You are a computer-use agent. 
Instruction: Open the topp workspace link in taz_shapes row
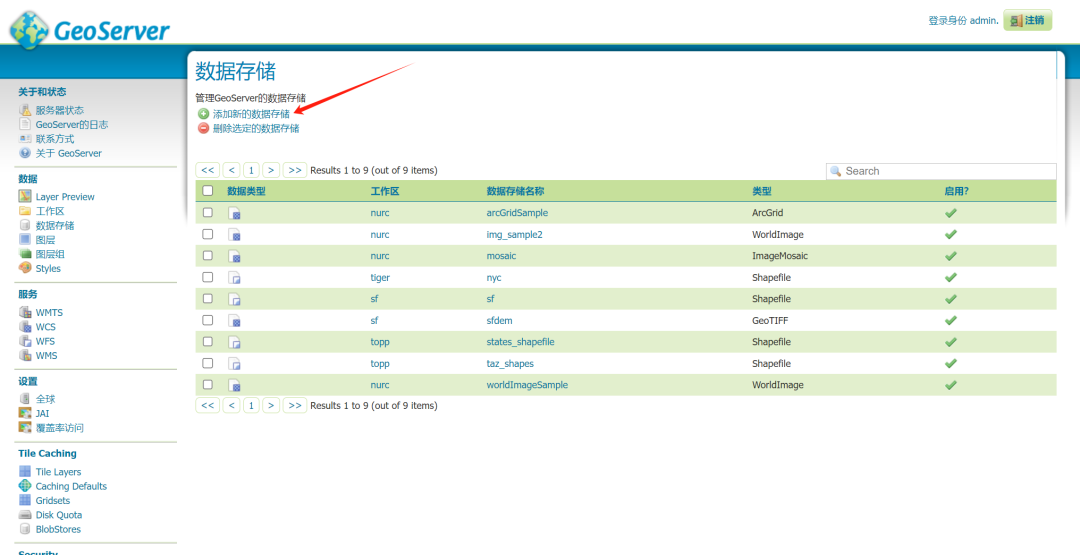tap(380, 363)
